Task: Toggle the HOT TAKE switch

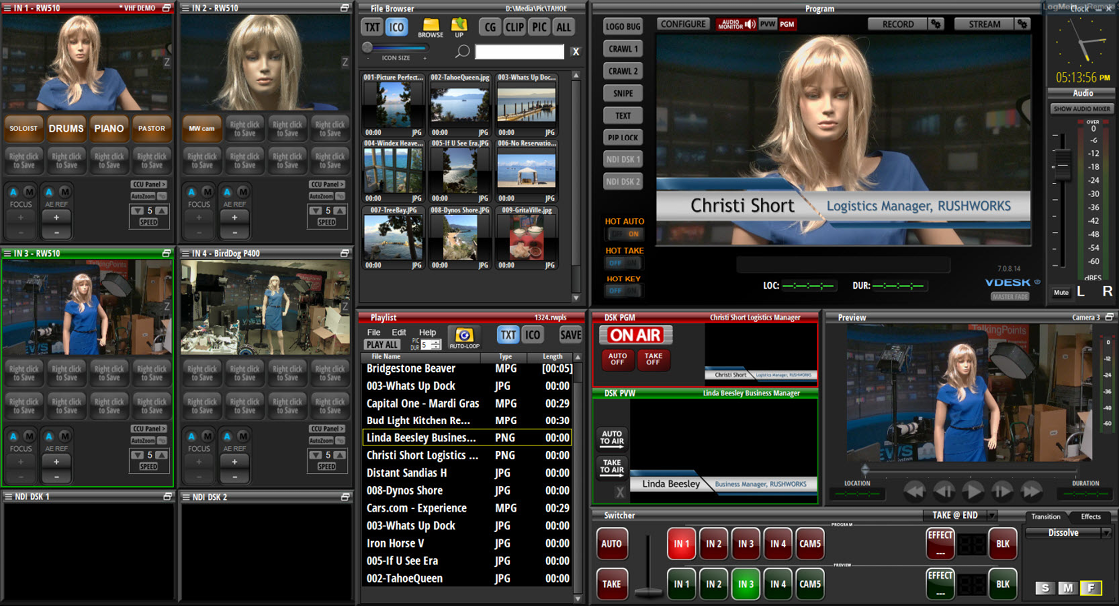Action: point(623,263)
